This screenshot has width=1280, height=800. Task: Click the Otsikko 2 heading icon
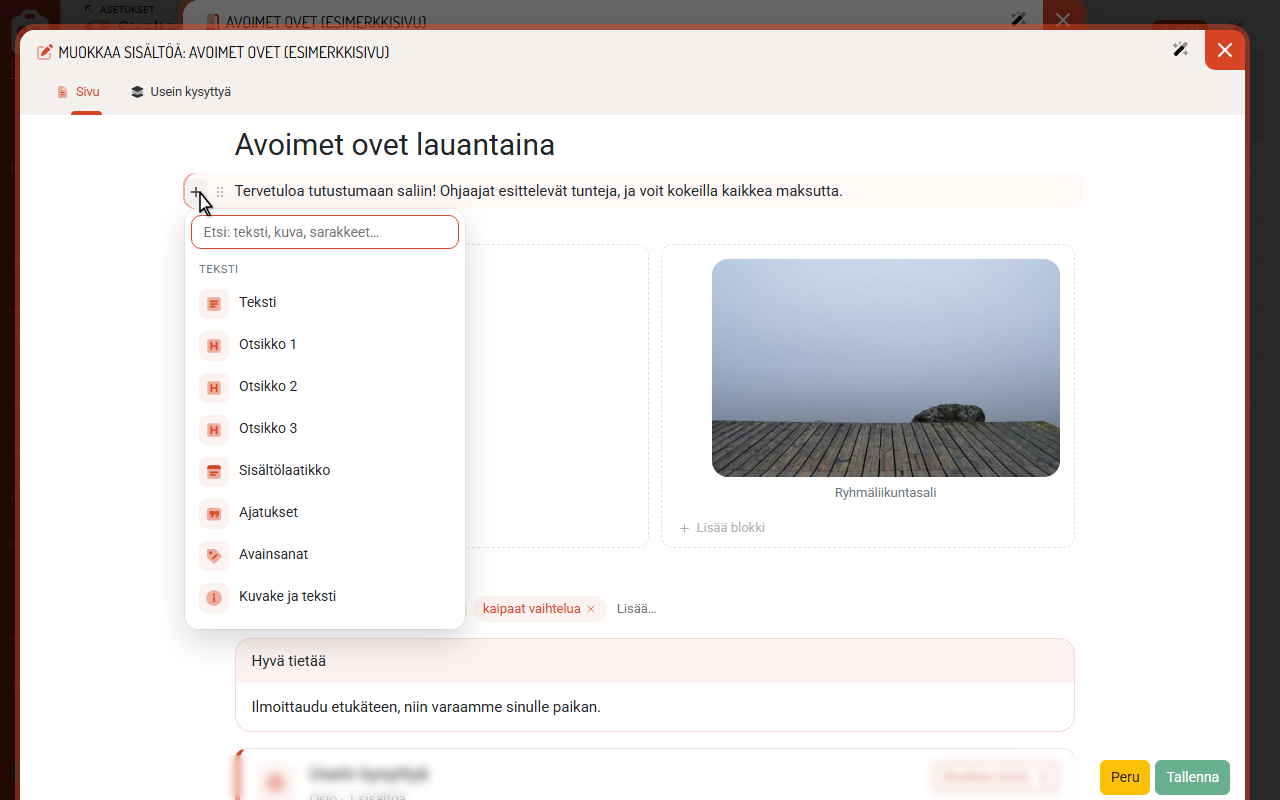click(214, 387)
